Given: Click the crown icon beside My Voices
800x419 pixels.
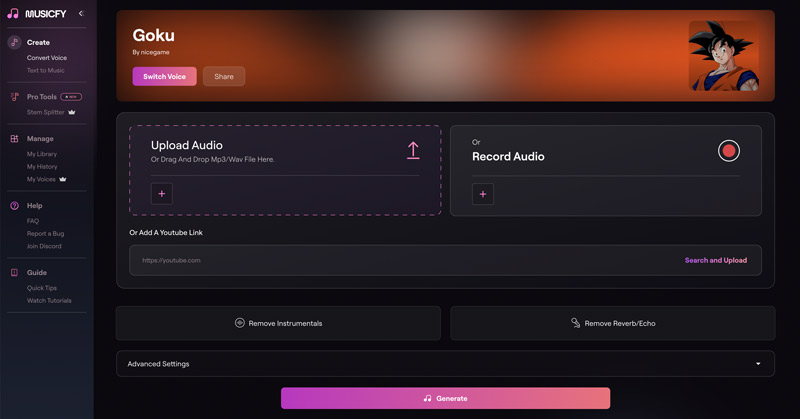Looking at the screenshot, I should 63,179.
